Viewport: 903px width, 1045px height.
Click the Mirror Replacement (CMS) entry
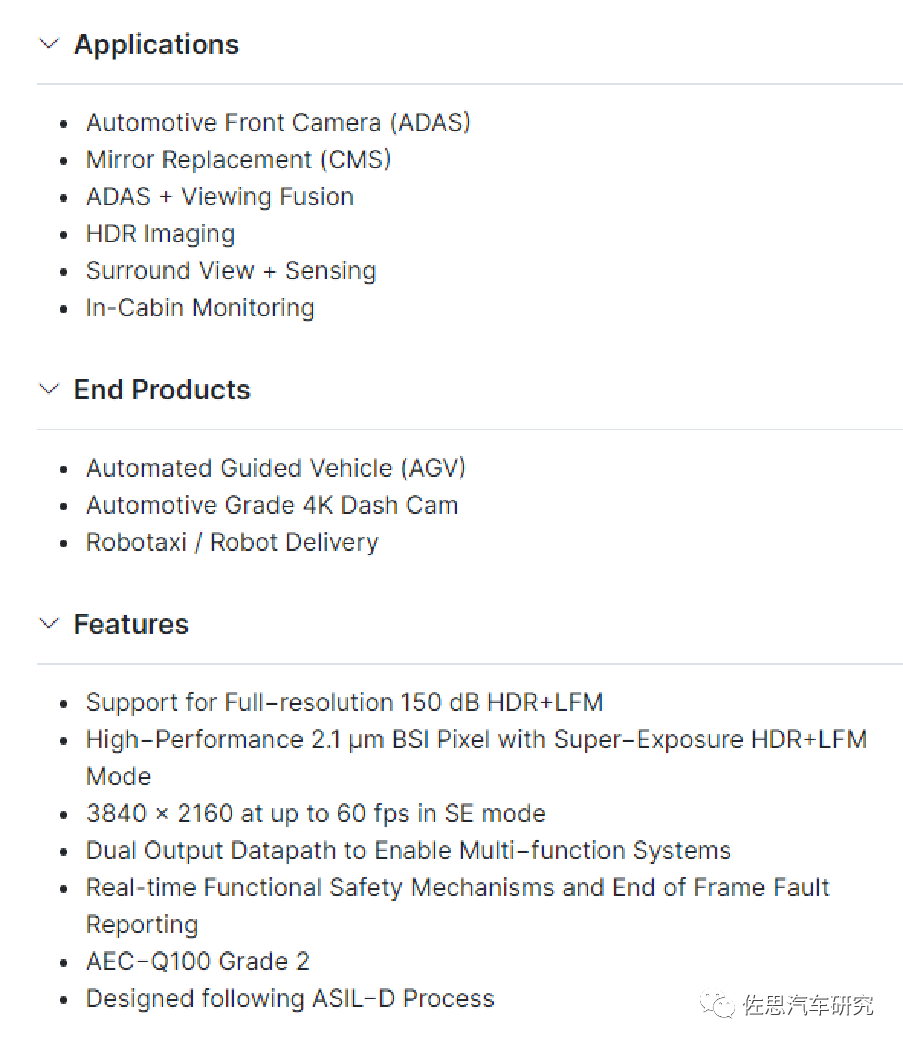[238, 160]
